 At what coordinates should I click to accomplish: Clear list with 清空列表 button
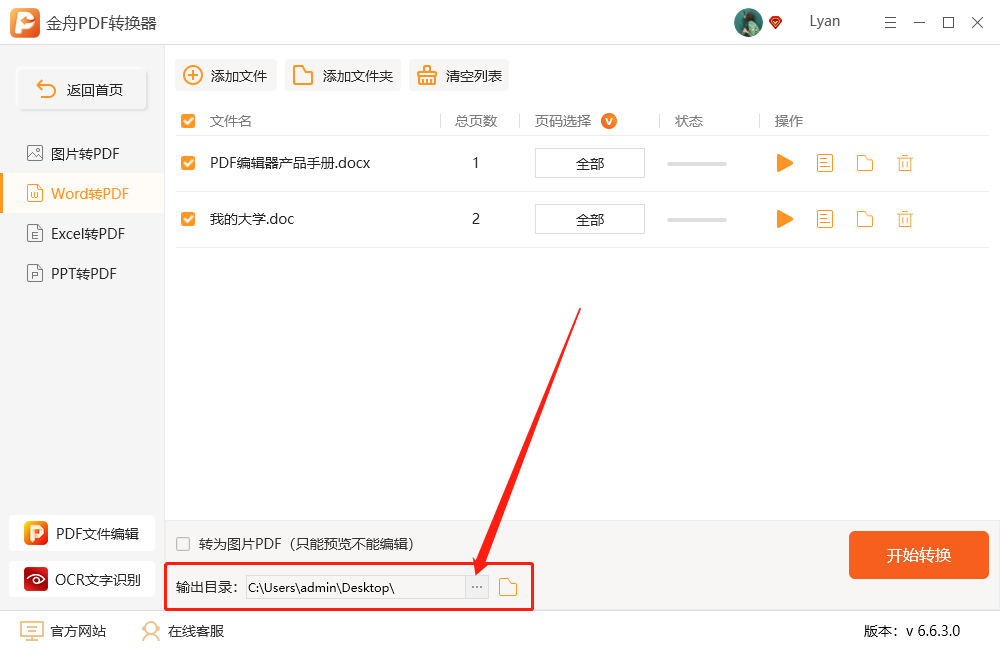[459, 75]
